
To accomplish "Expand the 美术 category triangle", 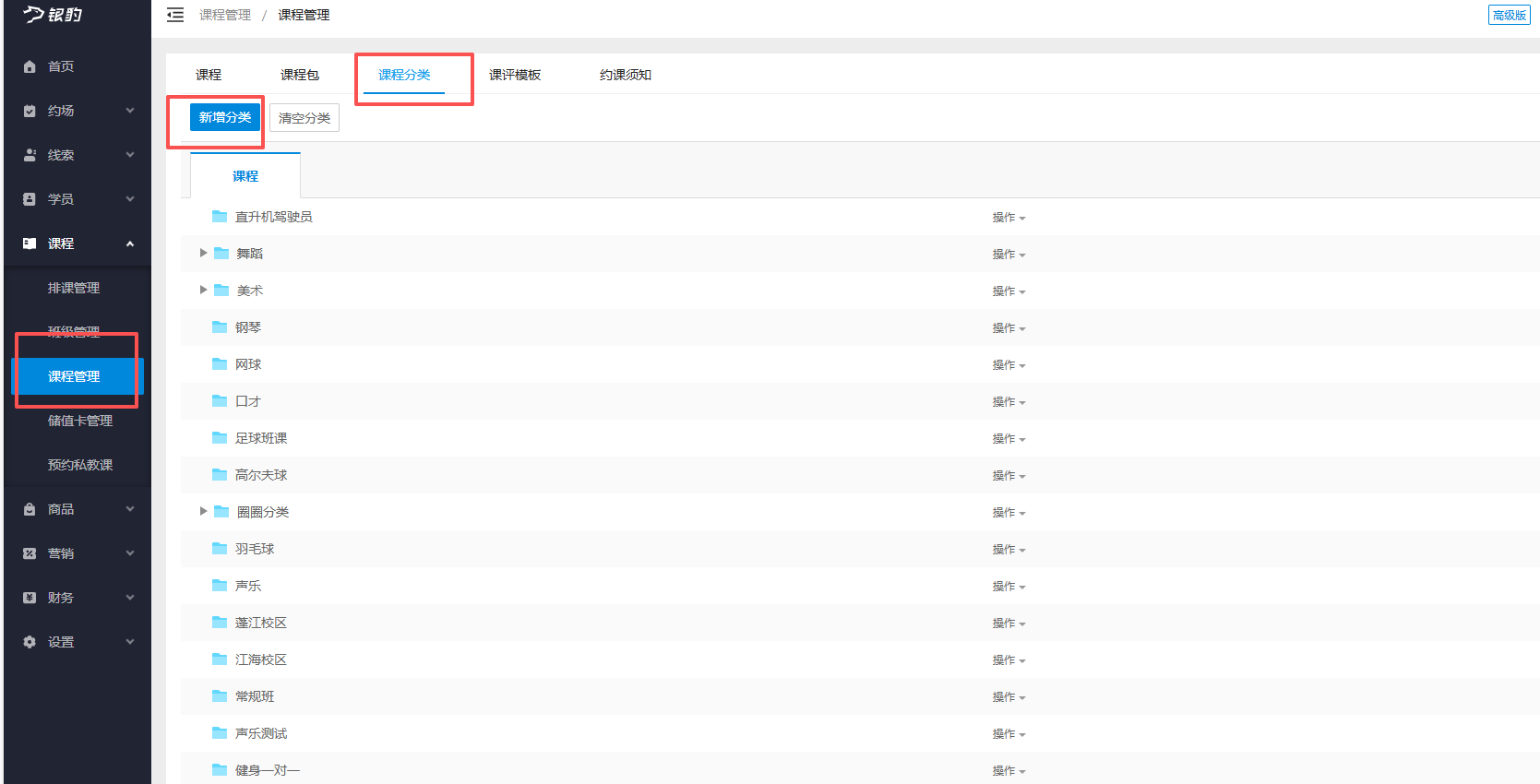I will (x=203, y=290).
